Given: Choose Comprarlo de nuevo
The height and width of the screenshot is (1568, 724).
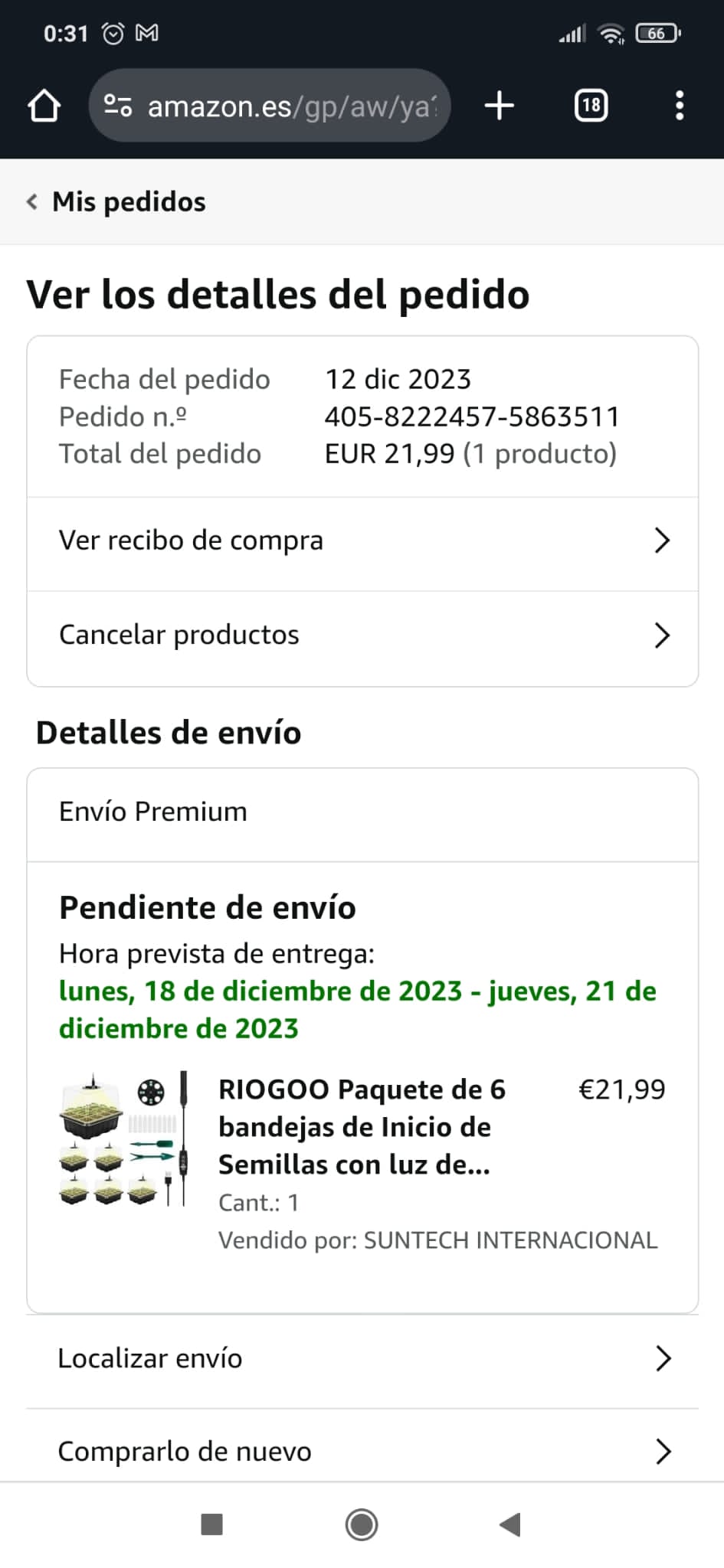Looking at the screenshot, I should tap(362, 1451).
